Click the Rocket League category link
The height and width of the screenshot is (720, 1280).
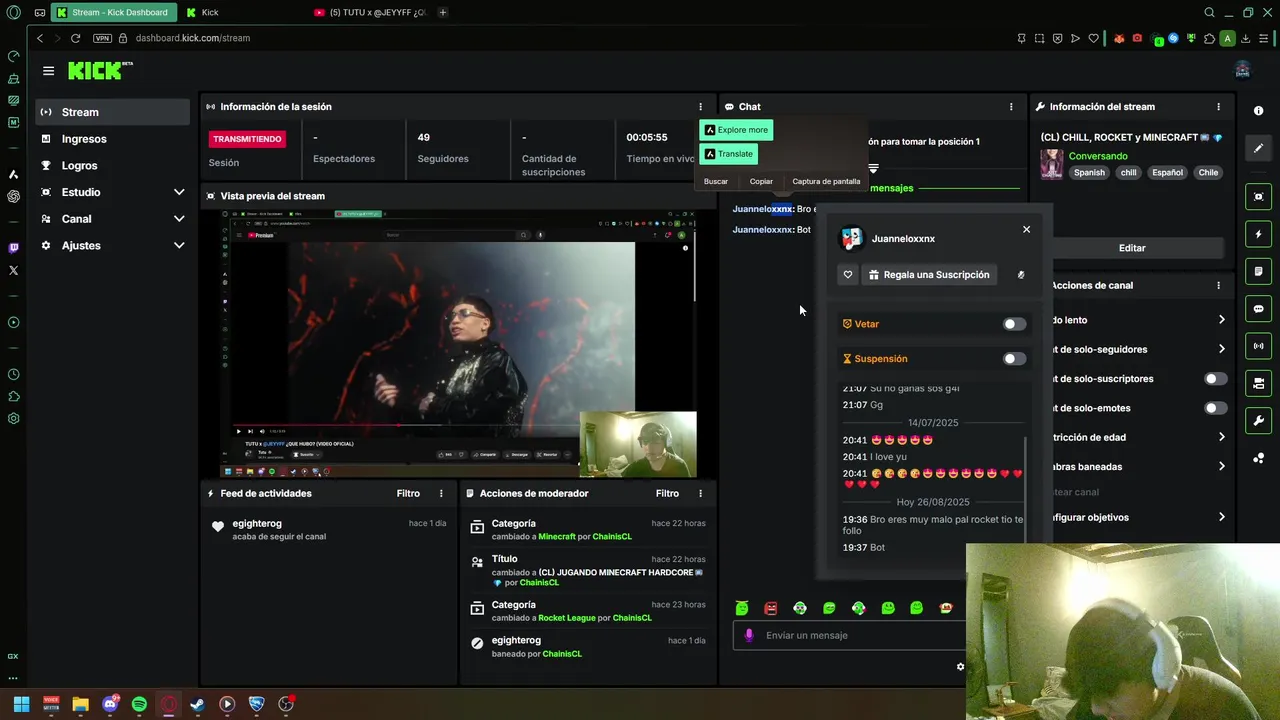(567, 618)
